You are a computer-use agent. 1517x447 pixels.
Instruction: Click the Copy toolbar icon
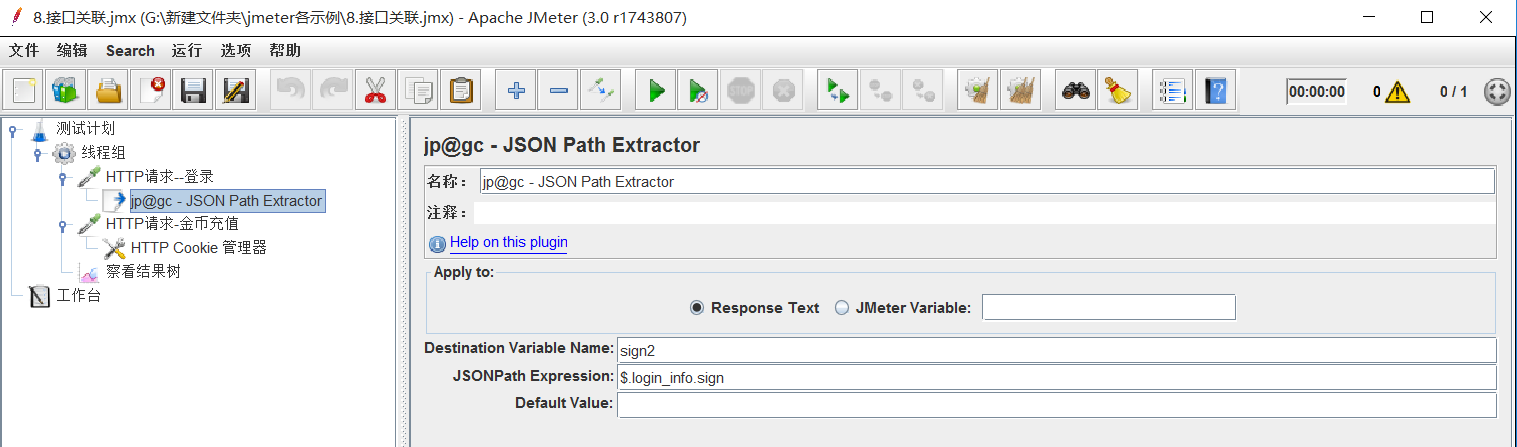point(417,91)
